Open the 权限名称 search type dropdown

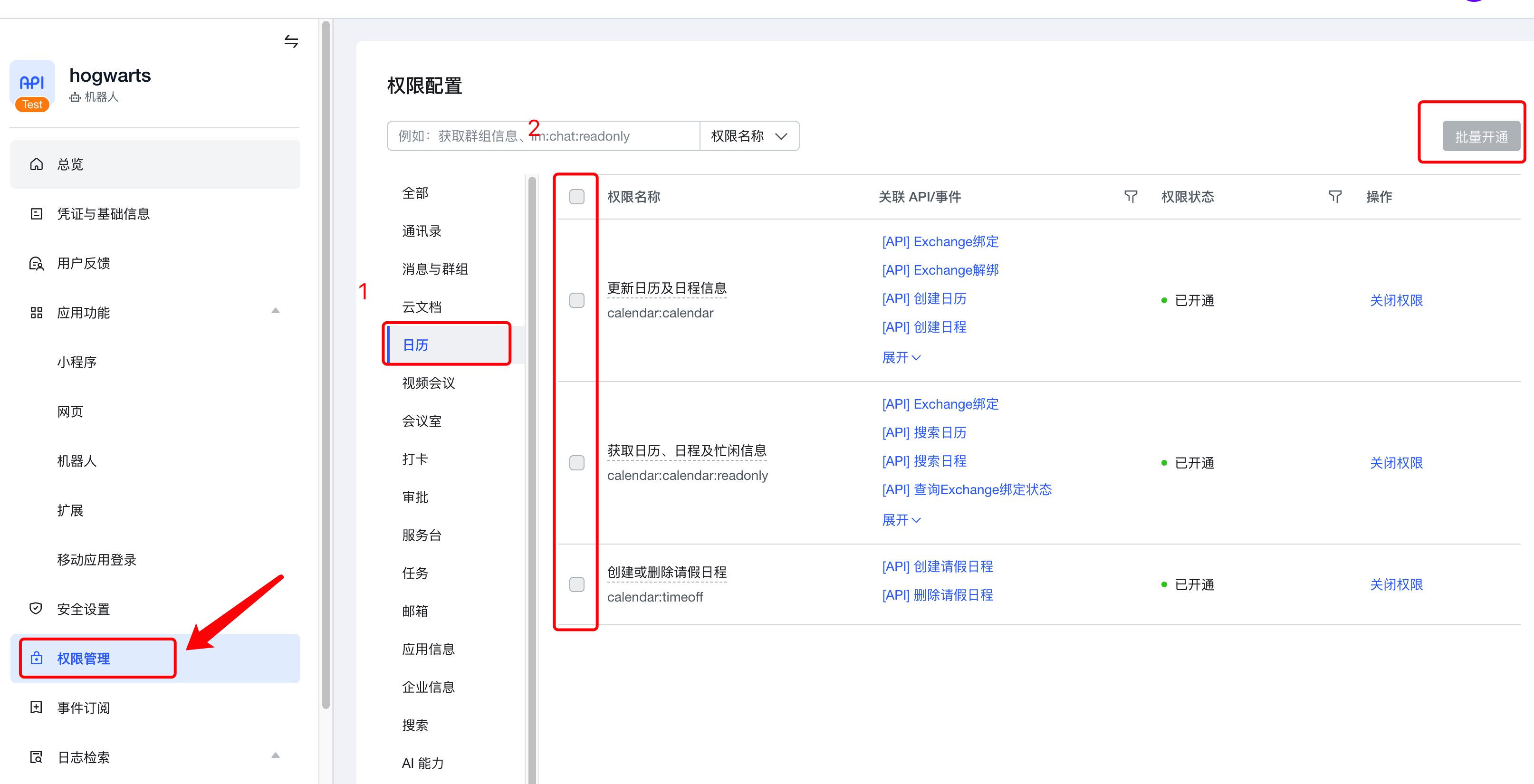pyautogui.click(x=748, y=136)
